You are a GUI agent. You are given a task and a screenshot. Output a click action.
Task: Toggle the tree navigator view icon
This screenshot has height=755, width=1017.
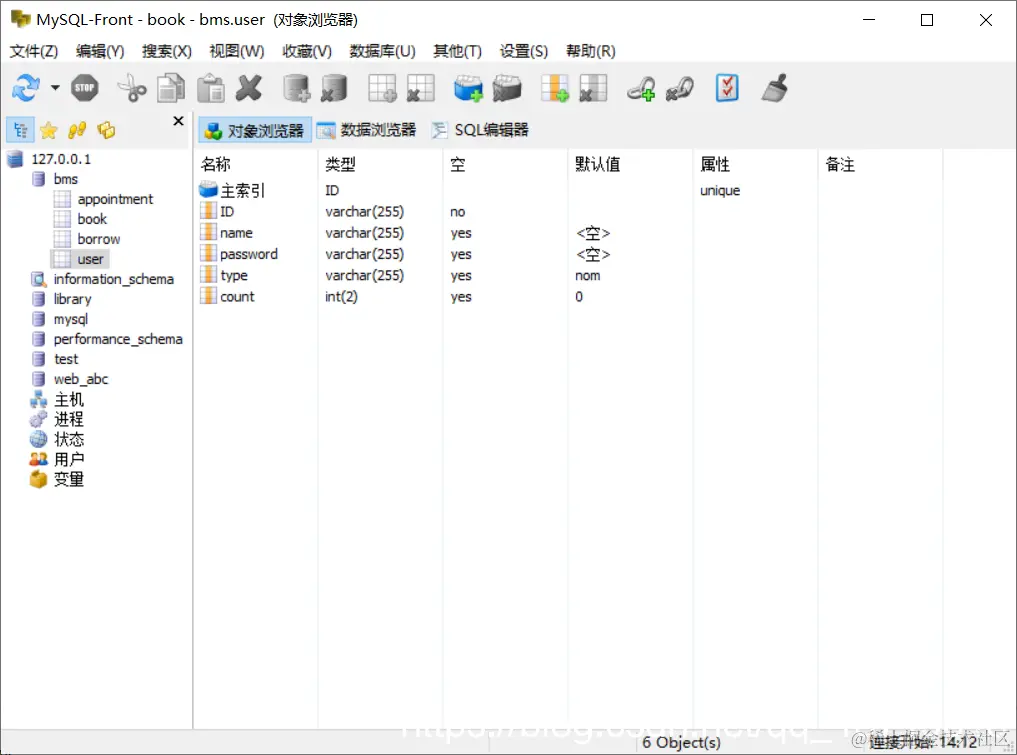tap(20, 130)
